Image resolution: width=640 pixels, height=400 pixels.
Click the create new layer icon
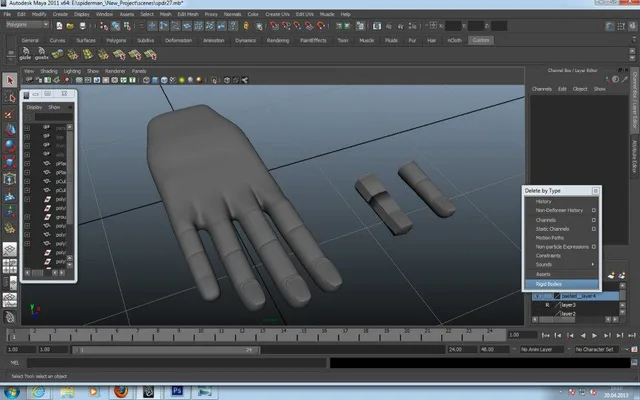tap(611, 276)
